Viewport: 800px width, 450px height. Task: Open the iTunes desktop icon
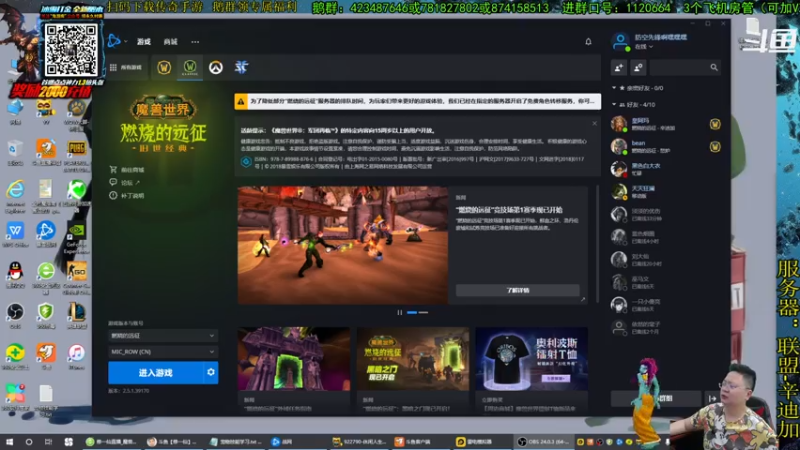[x=77, y=356]
